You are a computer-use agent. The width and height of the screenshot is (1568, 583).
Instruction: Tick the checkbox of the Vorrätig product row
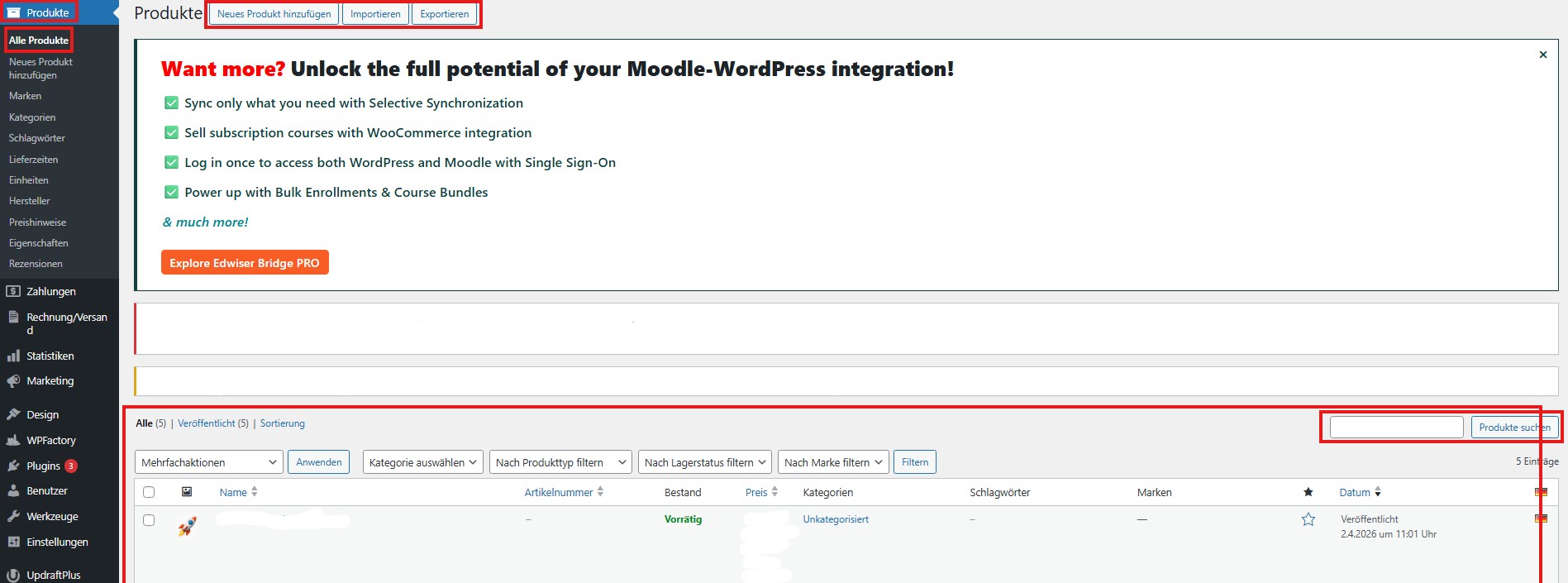(x=149, y=520)
